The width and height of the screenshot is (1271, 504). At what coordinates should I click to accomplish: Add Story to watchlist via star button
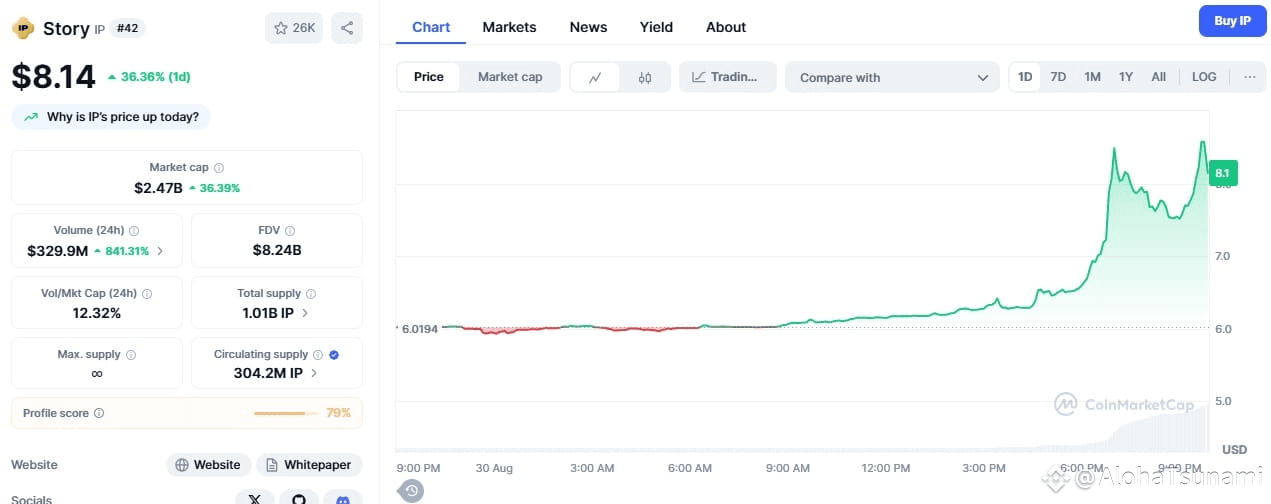[294, 28]
